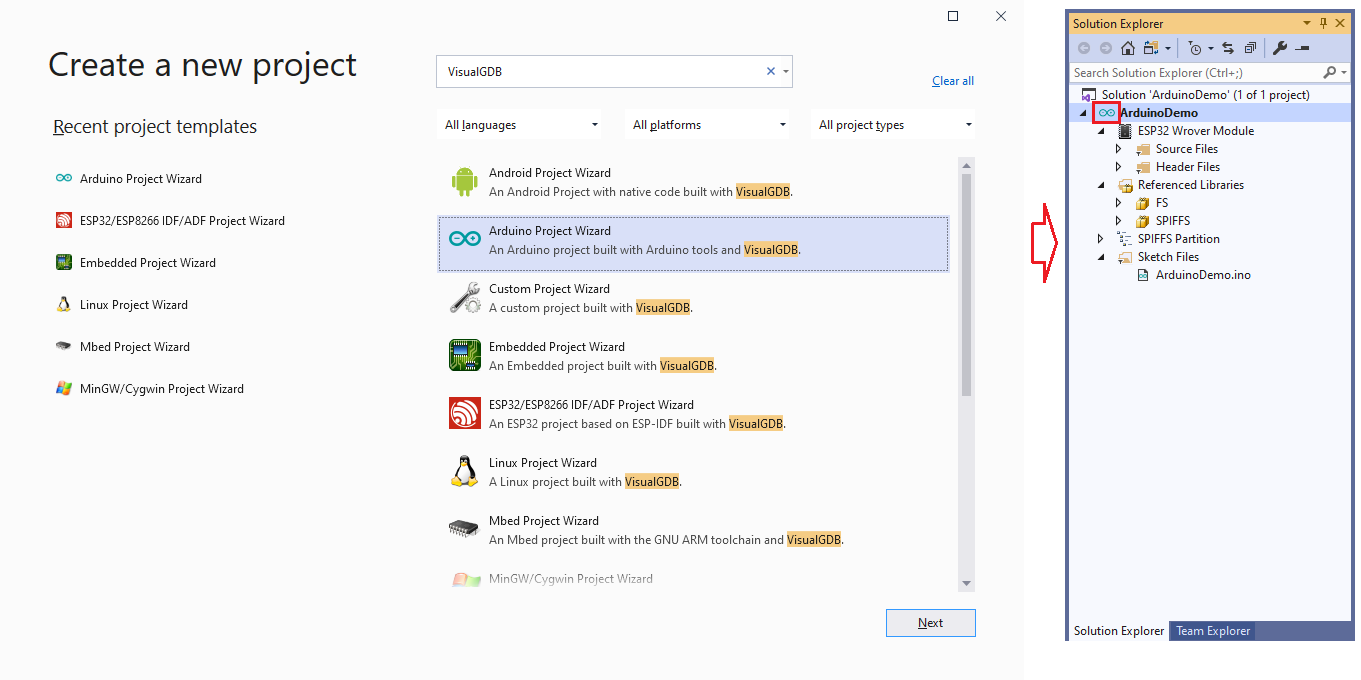This screenshot has width=1361, height=680.
Task: Click the template list scrollbar thumb
Action: tap(966, 285)
